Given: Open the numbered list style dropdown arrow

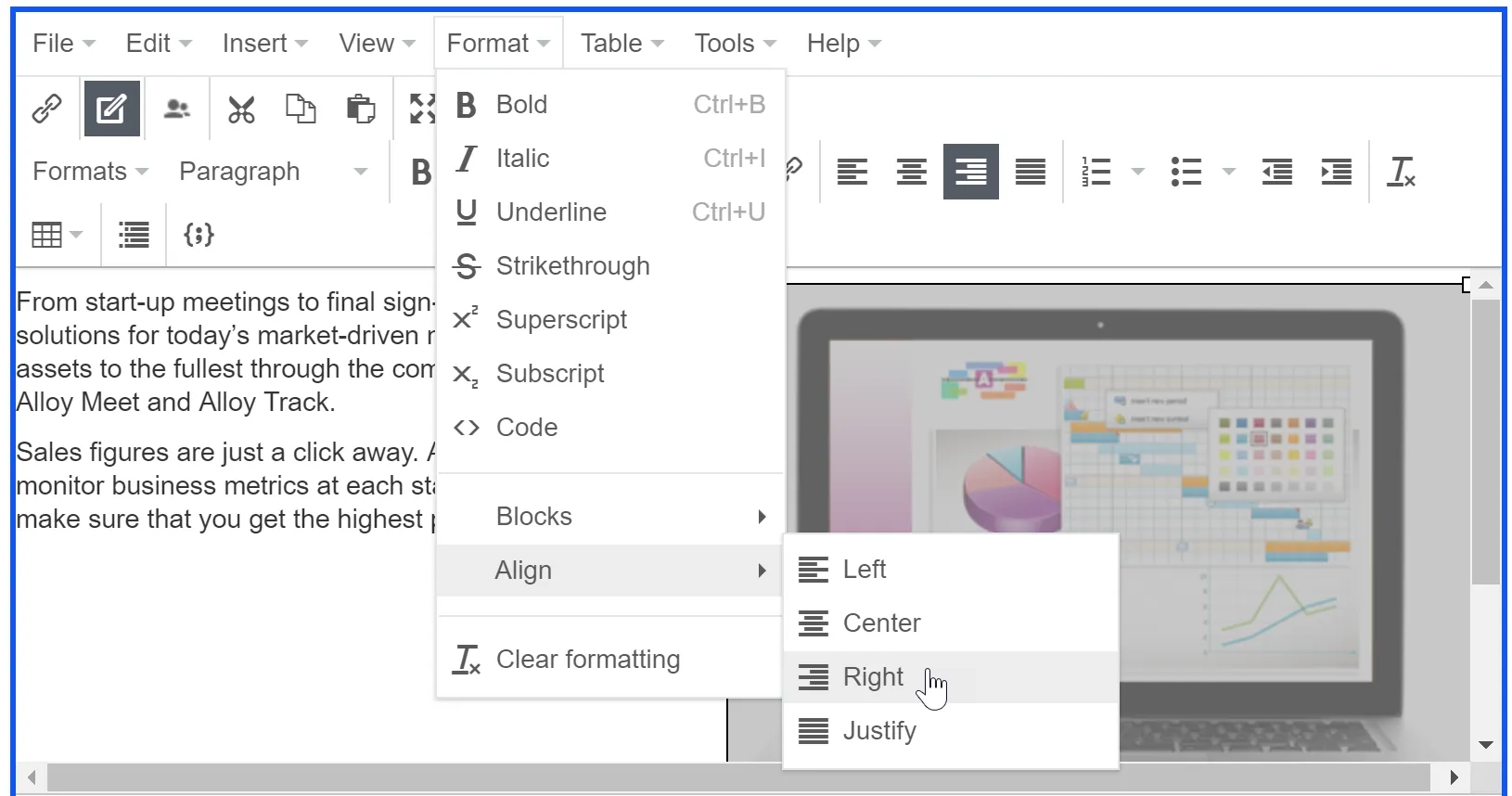Looking at the screenshot, I should [x=1138, y=172].
